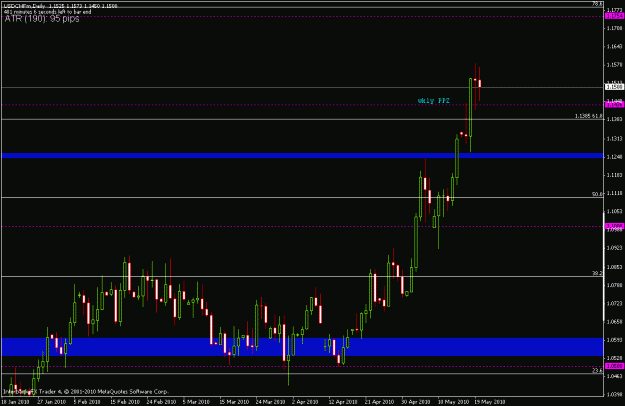Click the 15 Feb 2010 date label
Viewport: 625px width, 406px height.
[125, 402]
